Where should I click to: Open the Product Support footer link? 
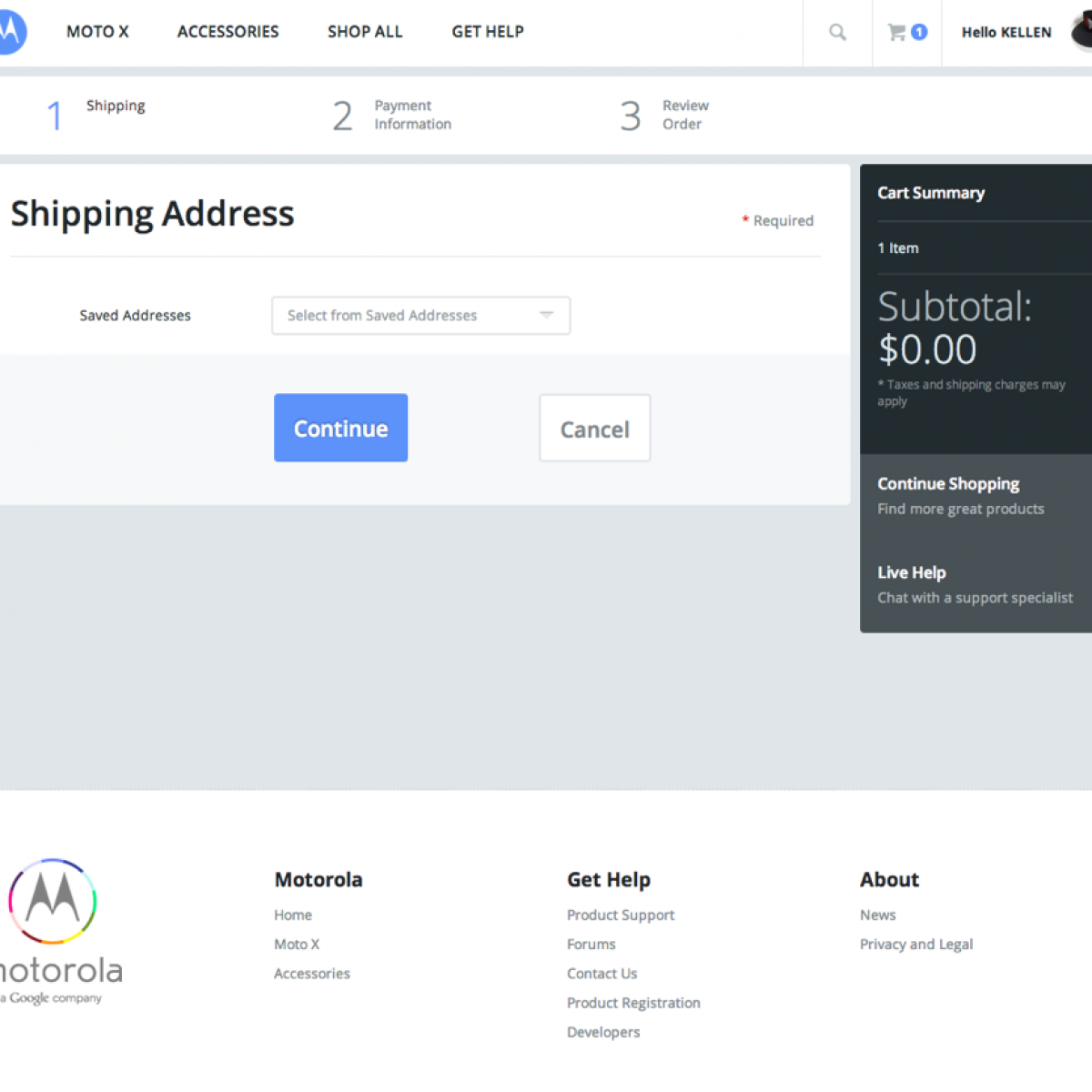621,915
